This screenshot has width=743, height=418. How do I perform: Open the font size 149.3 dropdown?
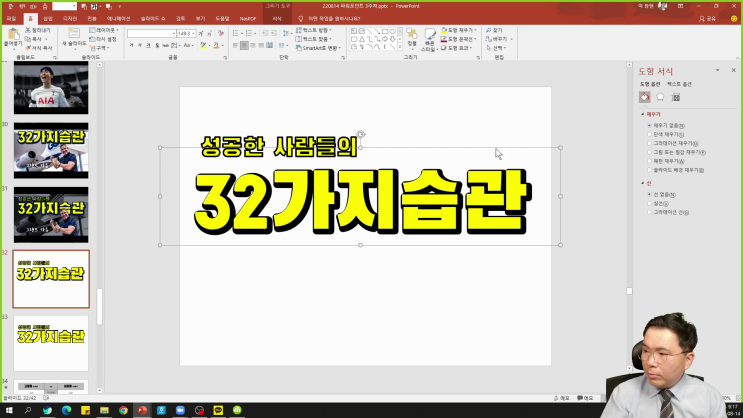[193, 34]
